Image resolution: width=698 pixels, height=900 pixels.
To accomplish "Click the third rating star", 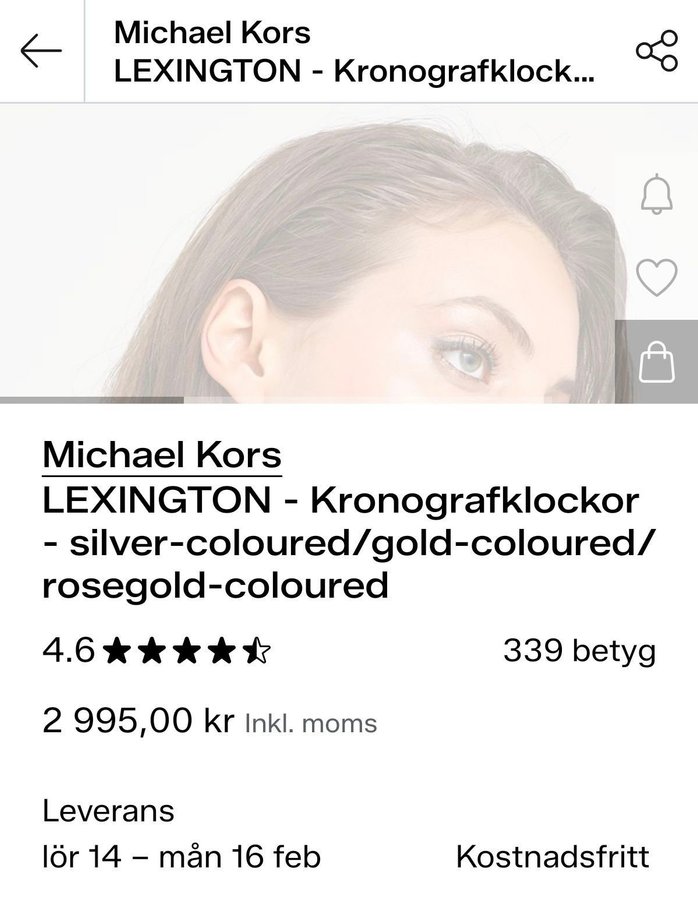I will coord(187,652).
